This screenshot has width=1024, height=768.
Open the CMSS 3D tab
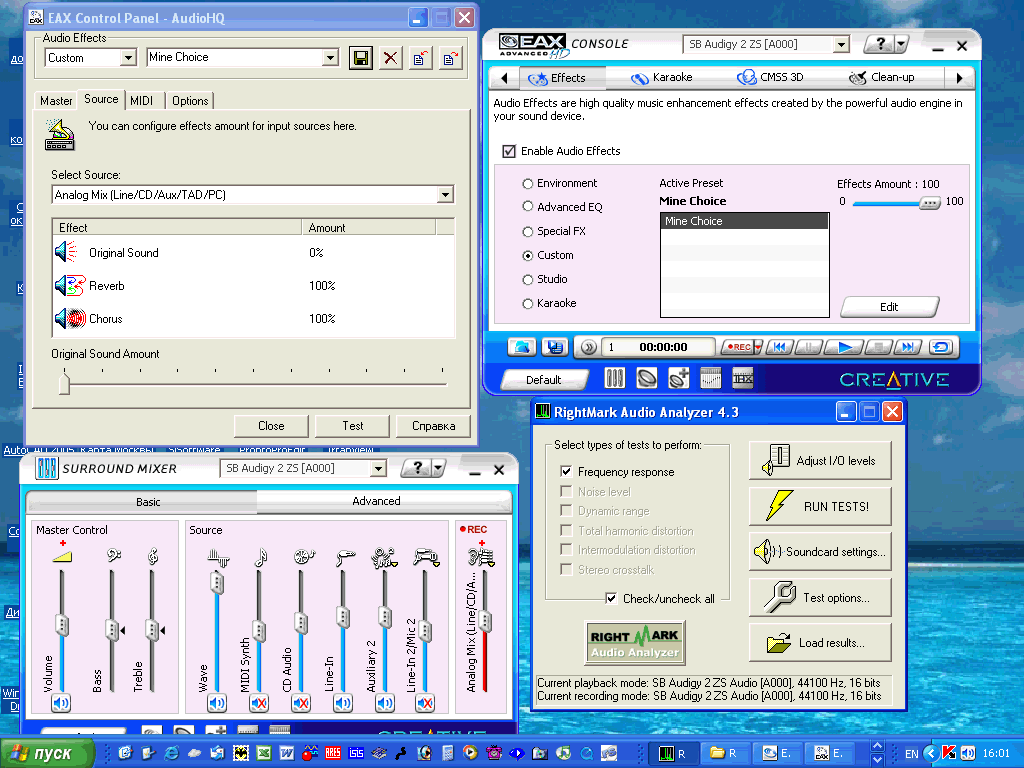(770, 78)
